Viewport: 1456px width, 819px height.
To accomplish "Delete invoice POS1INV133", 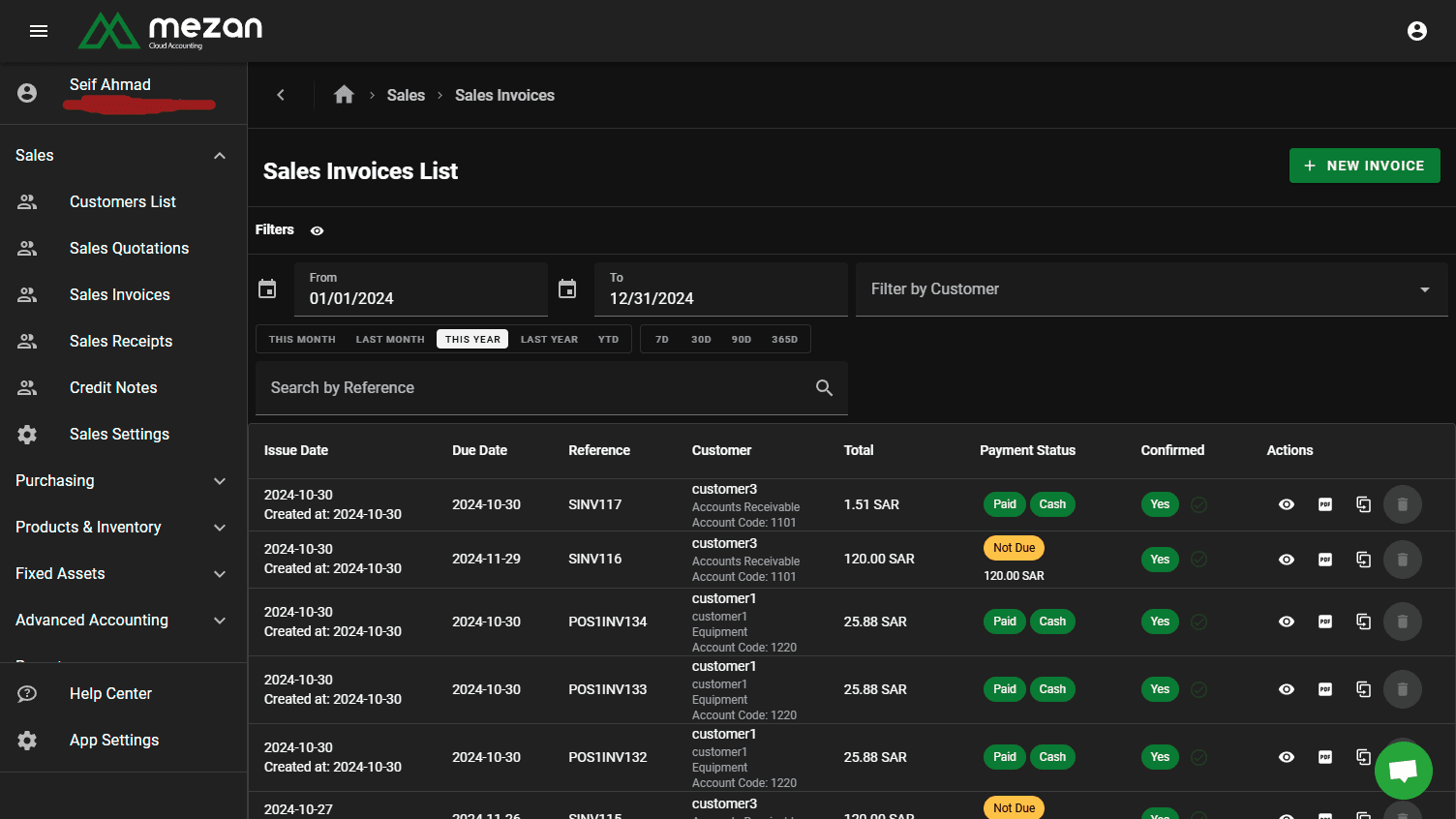I will pos(1403,689).
